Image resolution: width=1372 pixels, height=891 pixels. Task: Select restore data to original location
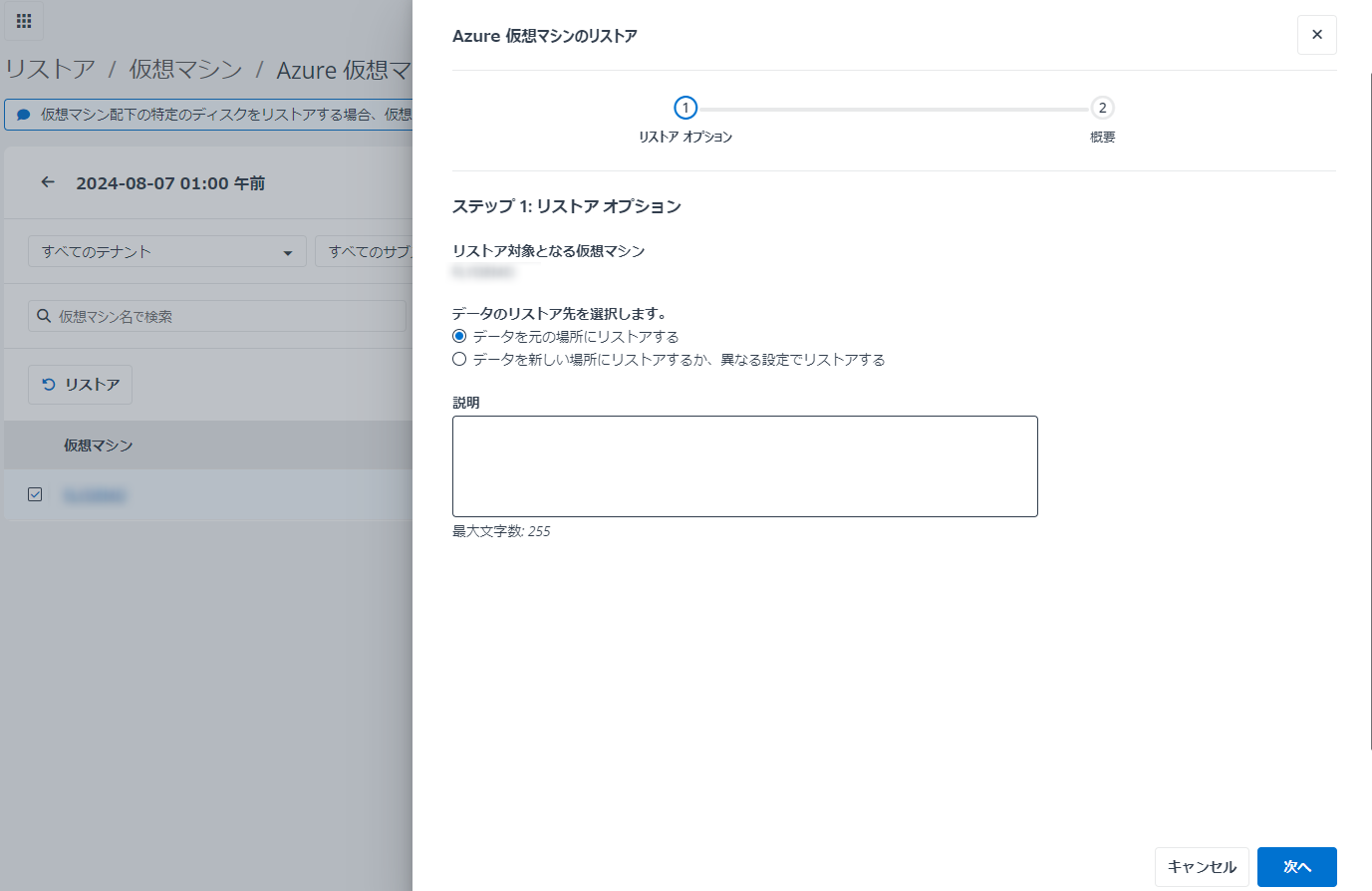pyautogui.click(x=459, y=337)
